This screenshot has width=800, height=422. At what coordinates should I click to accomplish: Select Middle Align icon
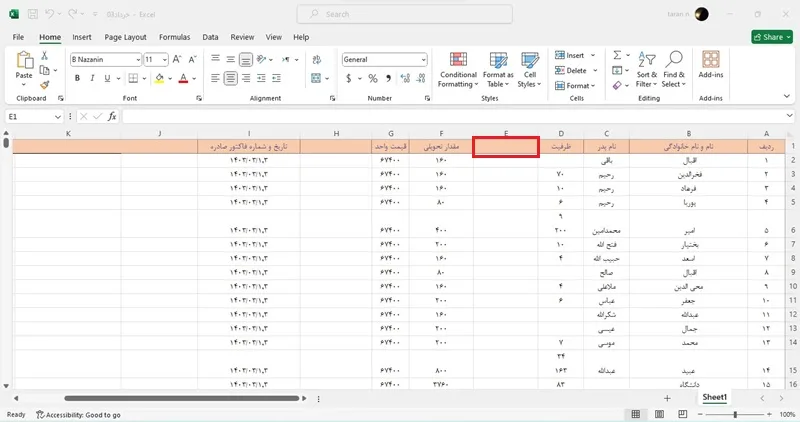point(231,59)
